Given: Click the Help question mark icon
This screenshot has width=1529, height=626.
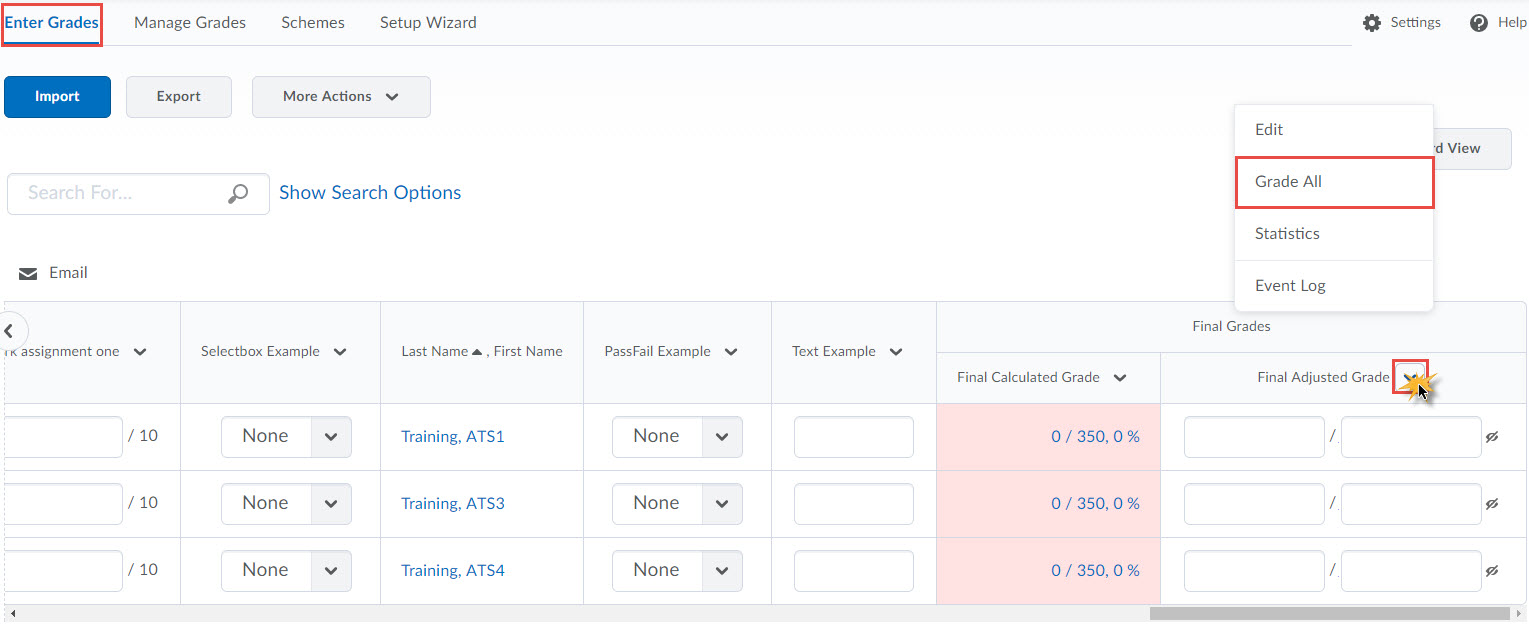Looking at the screenshot, I should point(1479,23).
